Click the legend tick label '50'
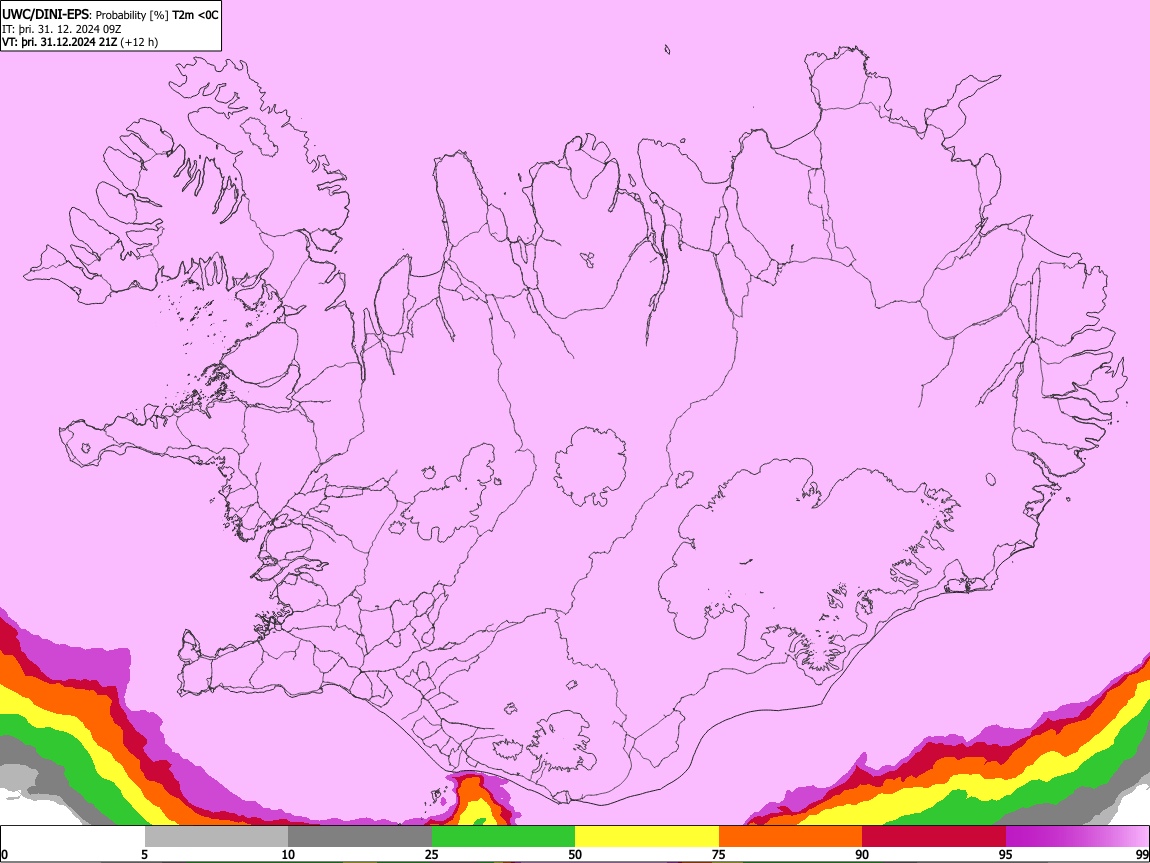The image size is (1150, 863). point(575,854)
